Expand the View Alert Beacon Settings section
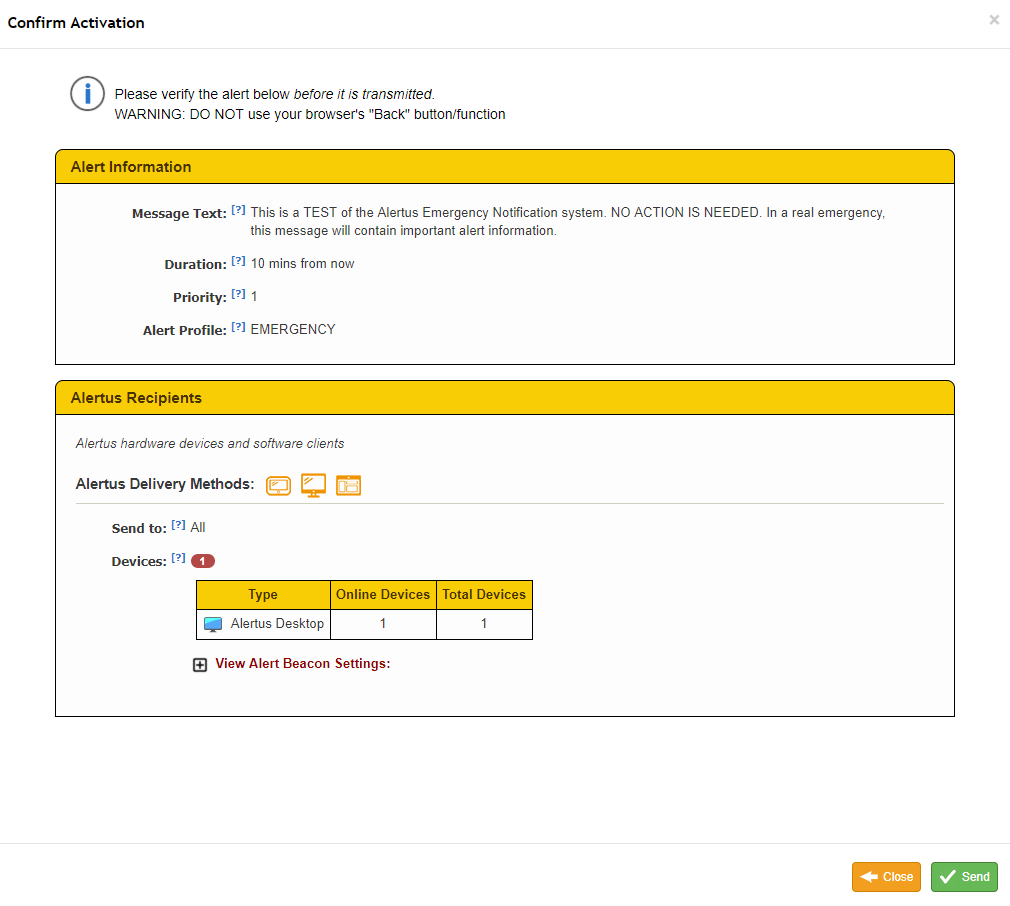The height and width of the screenshot is (906, 1010). [200, 665]
